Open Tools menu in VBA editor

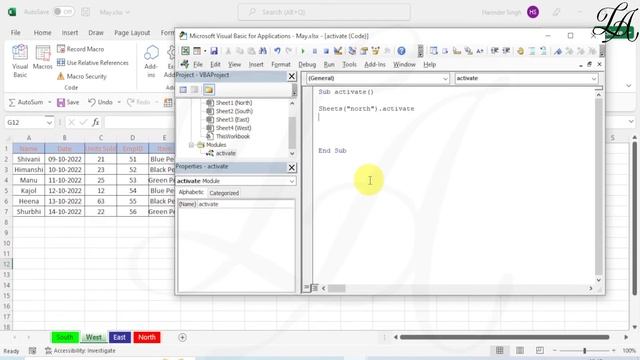(349, 64)
